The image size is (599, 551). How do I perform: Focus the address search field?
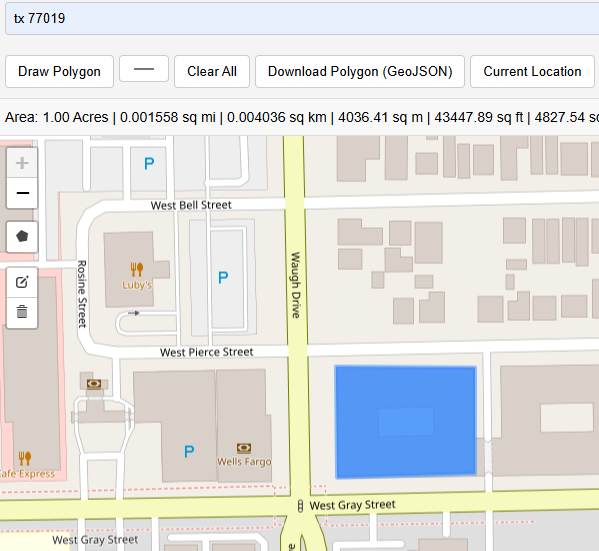[x=302, y=18]
